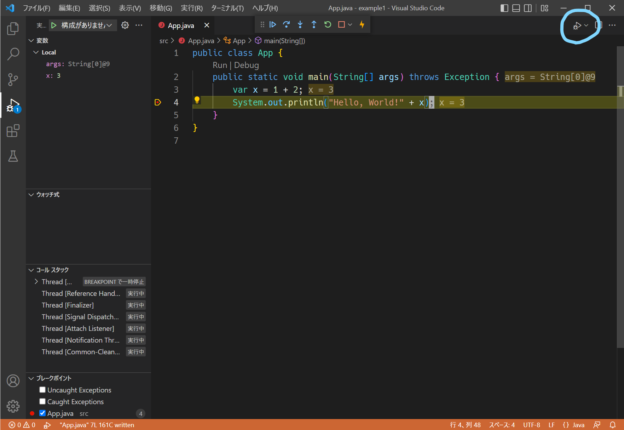Open the editor more actions ellipsis
The height and width of the screenshot is (430, 624).
pos(612,25)
